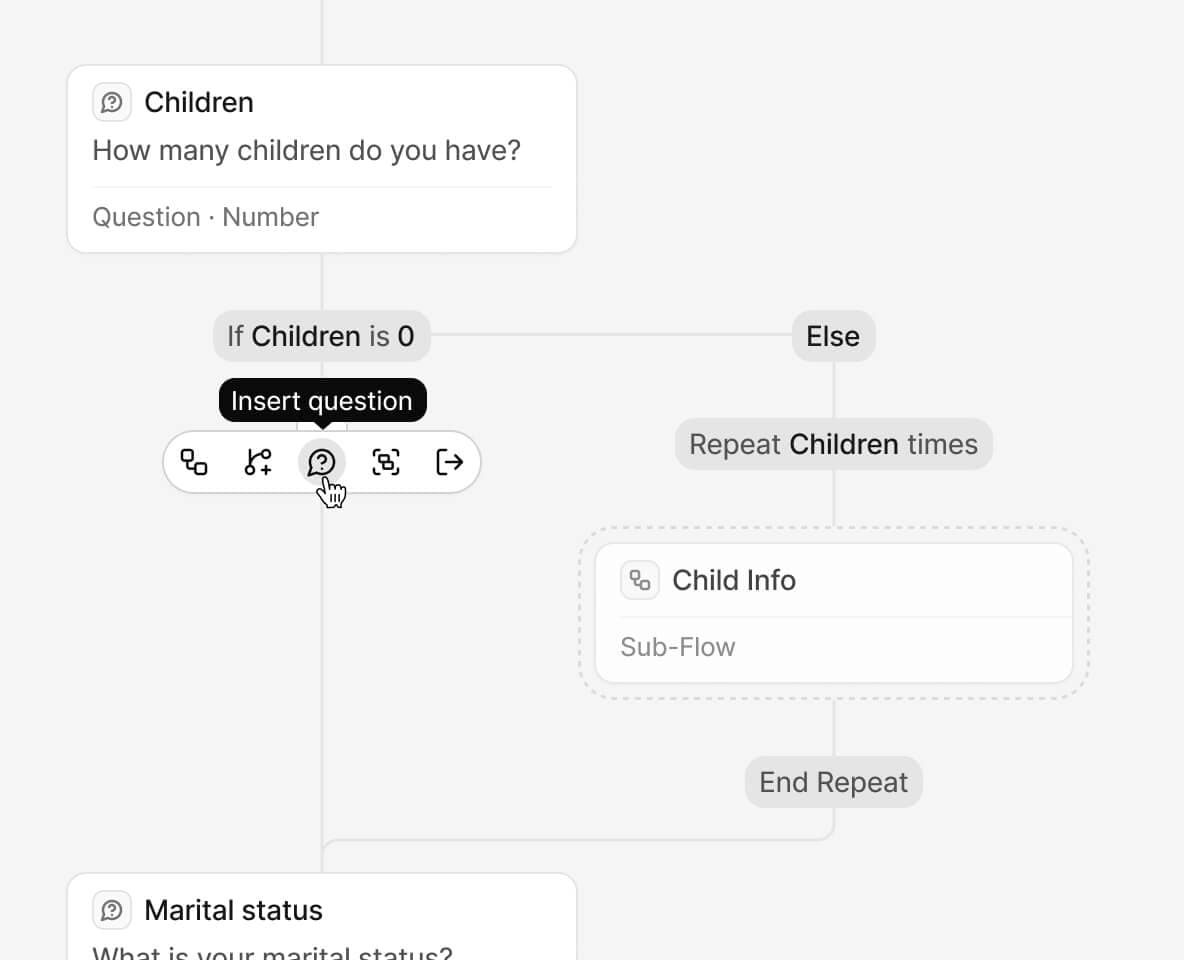
Task: Click the question icon on Marital status node
Action: click(112, 909)
